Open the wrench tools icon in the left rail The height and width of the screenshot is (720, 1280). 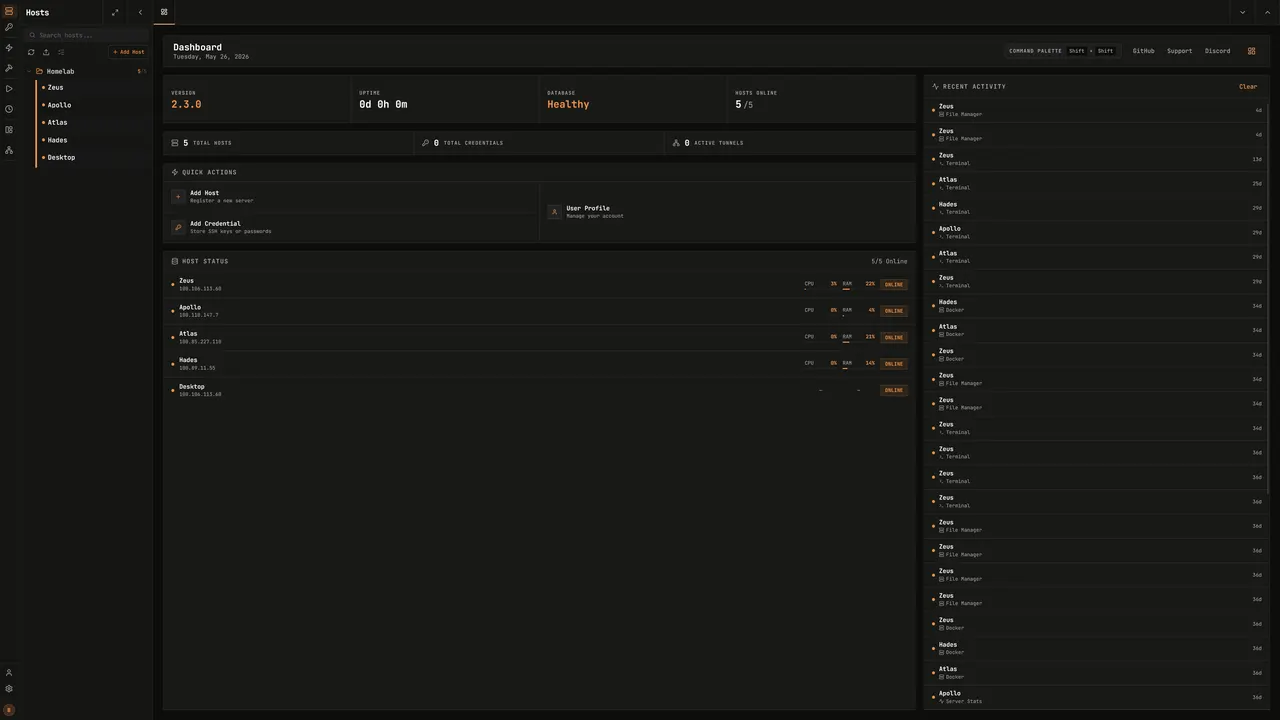(9, 68)
